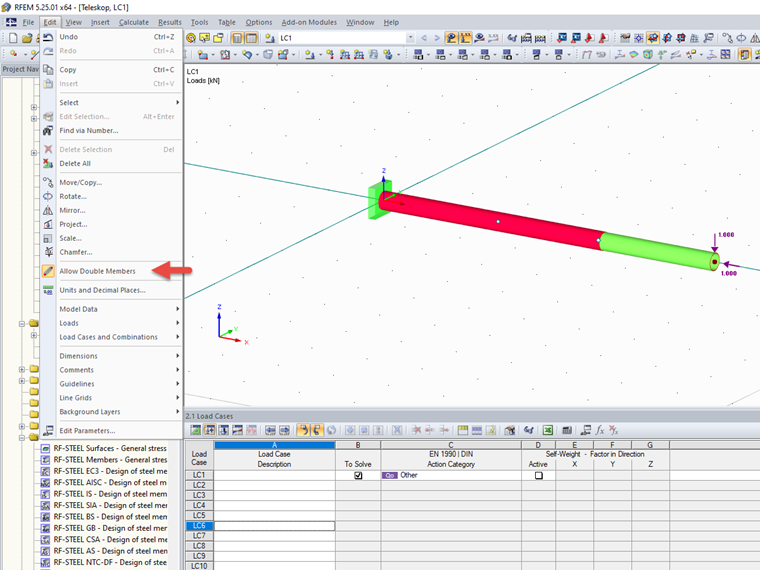Screen dimensions: 760x570
Task: Click the LC6 Load Case Description cell
Action: point(274,526)
